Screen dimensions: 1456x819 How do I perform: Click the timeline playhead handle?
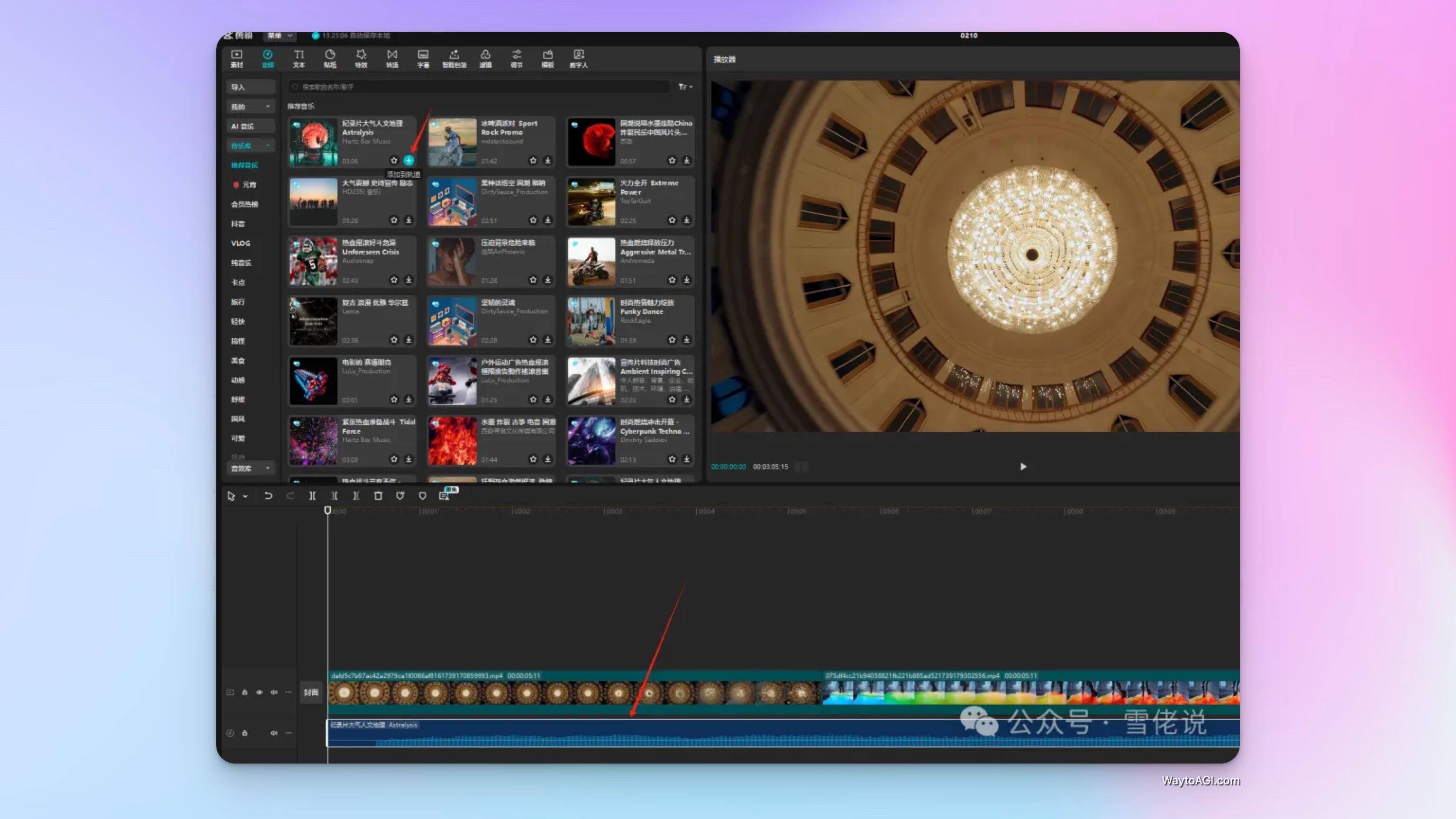coord(327,510)
